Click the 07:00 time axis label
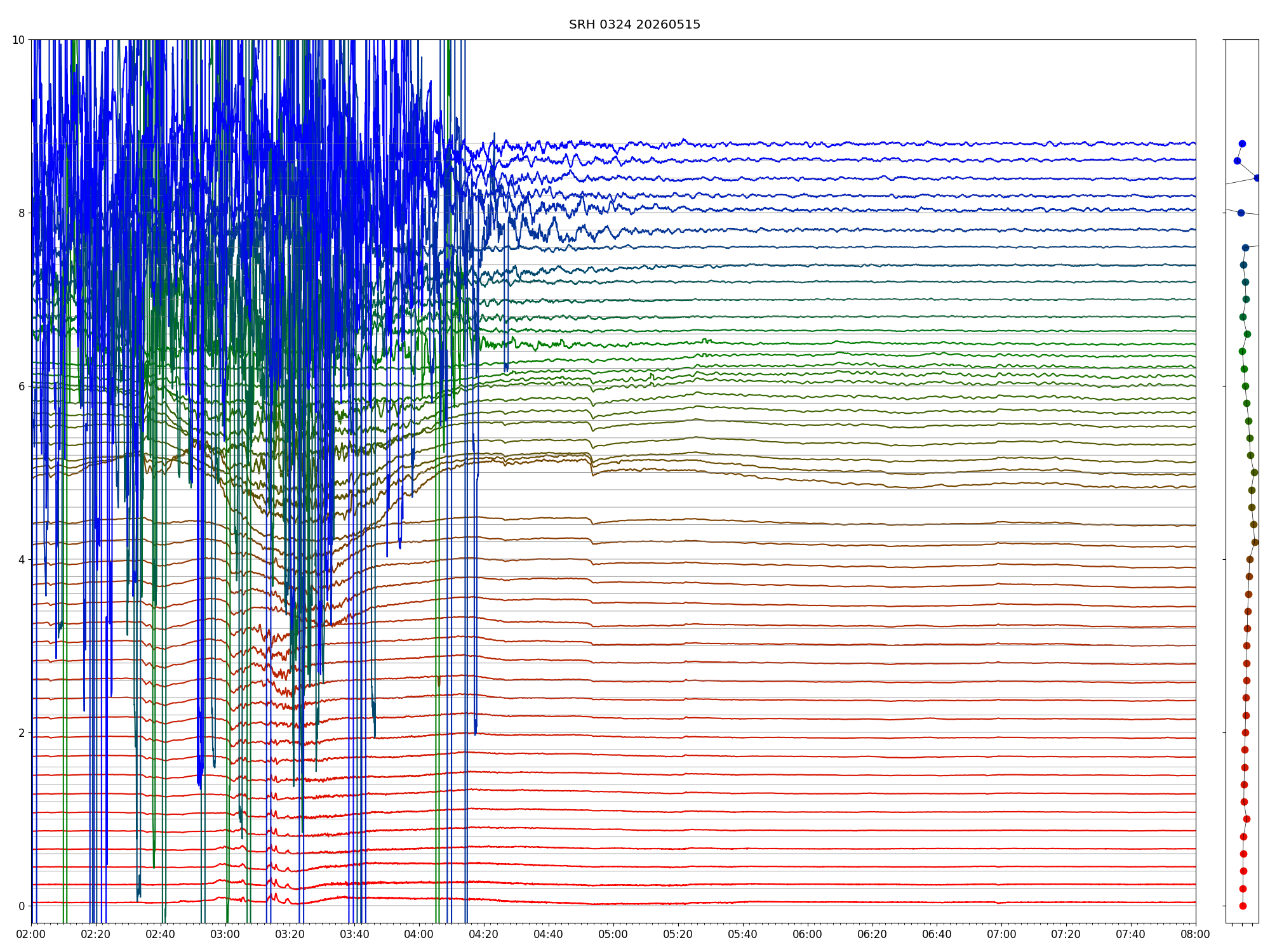Image resolution: width=1270 pixels, height=952 pixels. tap(1001, 934)
